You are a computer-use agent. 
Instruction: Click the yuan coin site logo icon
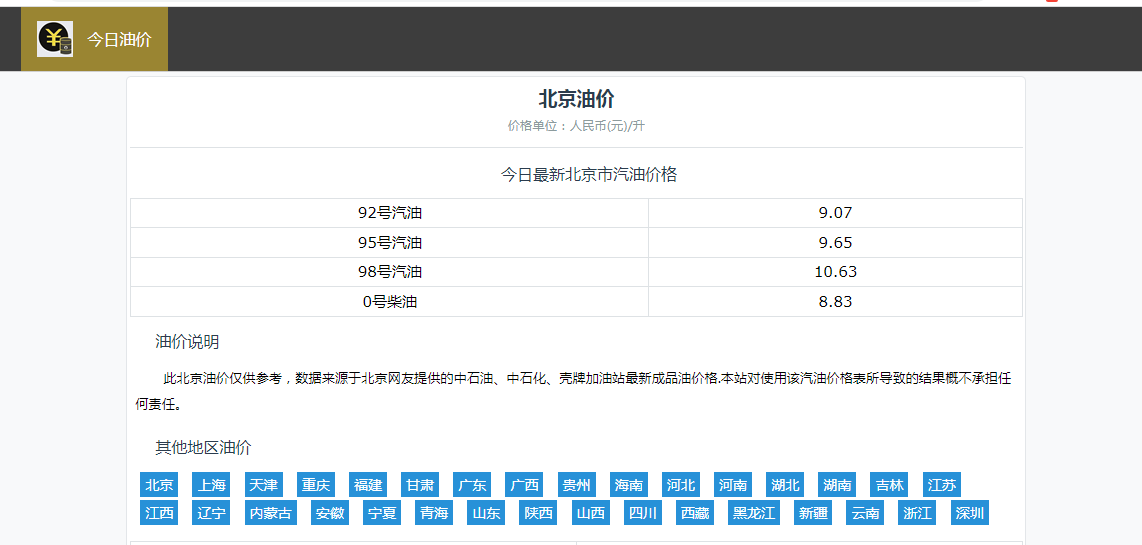(x=55, y=39)
